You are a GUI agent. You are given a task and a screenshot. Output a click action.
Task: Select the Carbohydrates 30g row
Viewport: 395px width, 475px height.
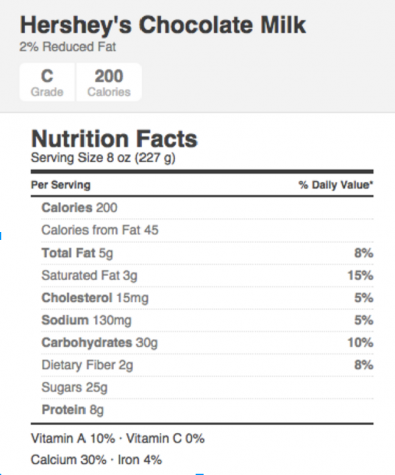click(x=207, y=342)
